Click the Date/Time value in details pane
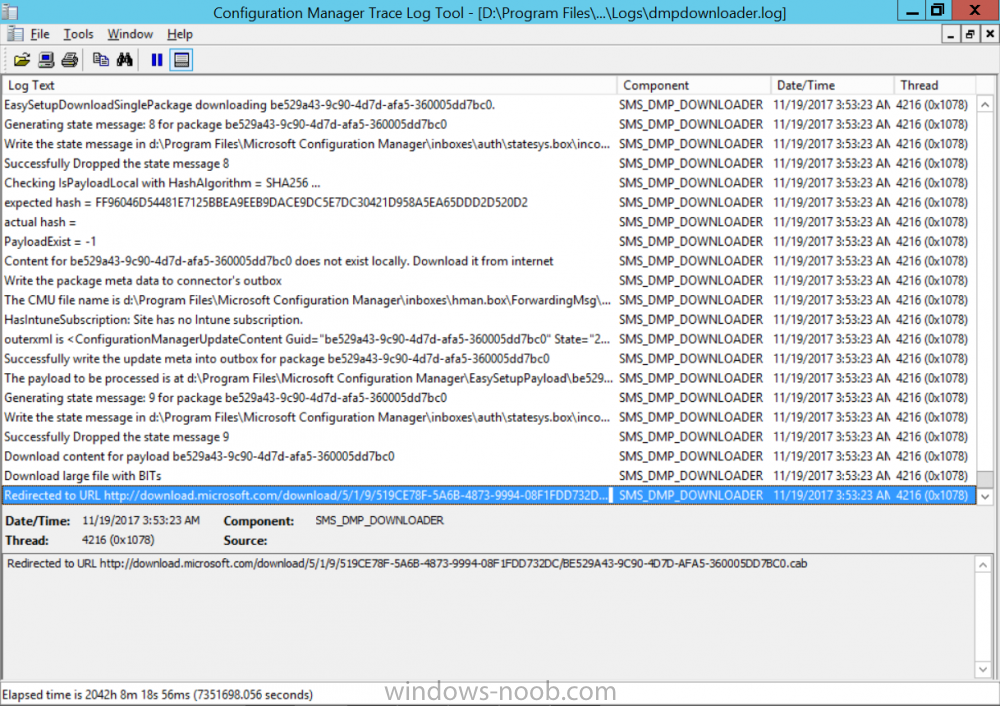1000x706 pixels. [141, 521]
